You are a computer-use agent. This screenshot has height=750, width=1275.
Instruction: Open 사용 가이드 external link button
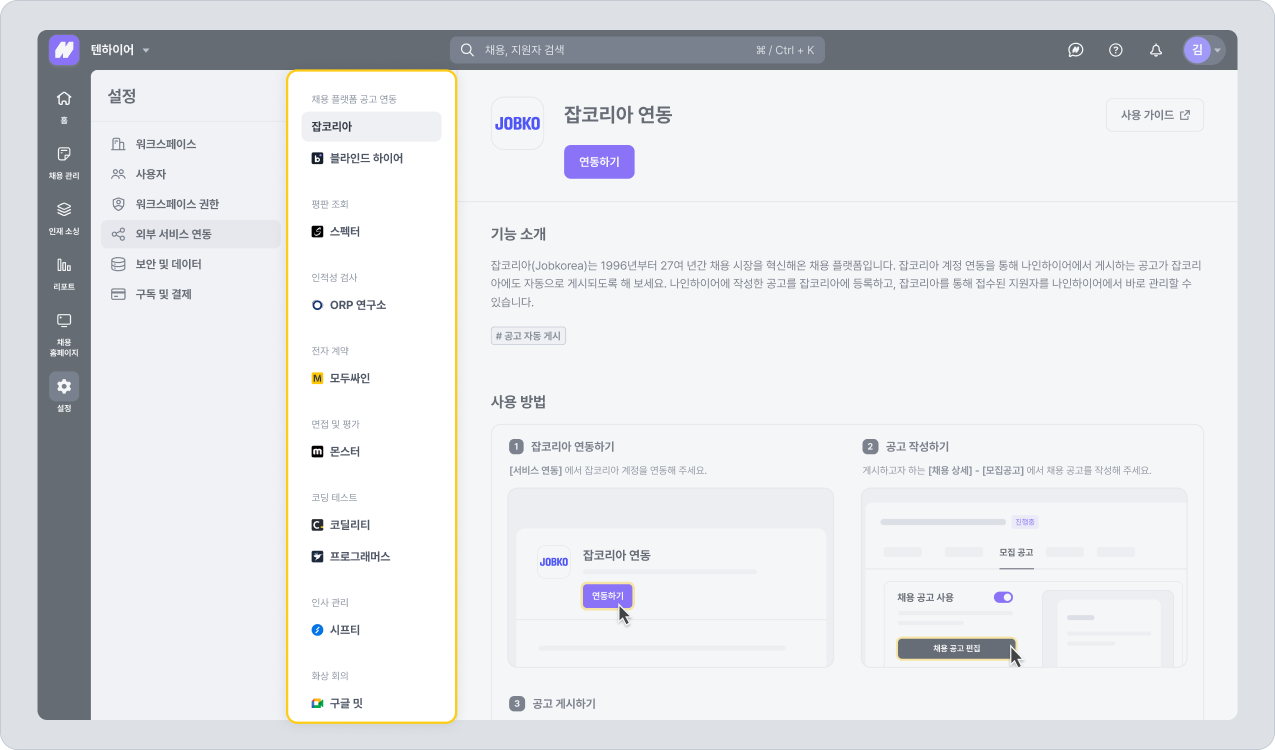click(1155, 115)
